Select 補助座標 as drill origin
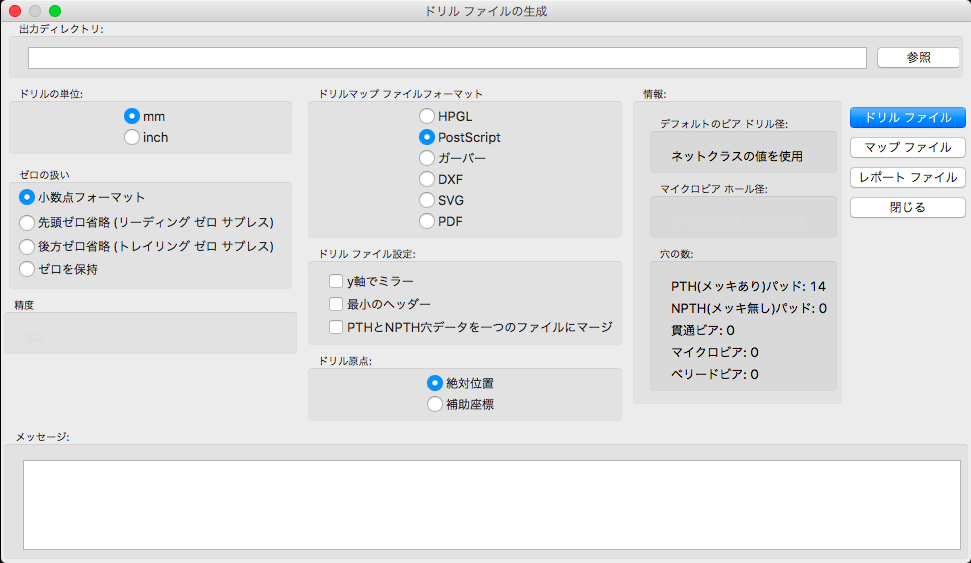Image resolution: width=971 pixels, height=563 pixels. click(434, 404)
